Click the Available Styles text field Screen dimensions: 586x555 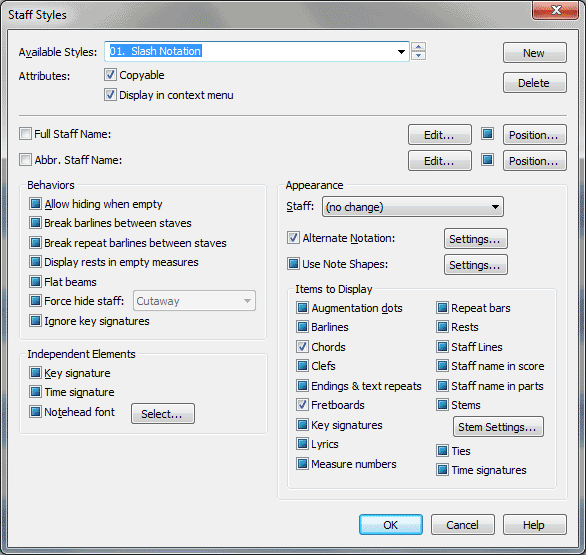coord(250,52)
